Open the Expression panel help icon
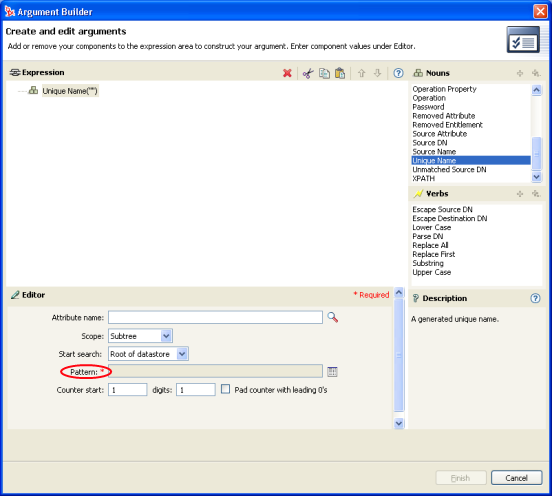 click(x=398, y=73)
